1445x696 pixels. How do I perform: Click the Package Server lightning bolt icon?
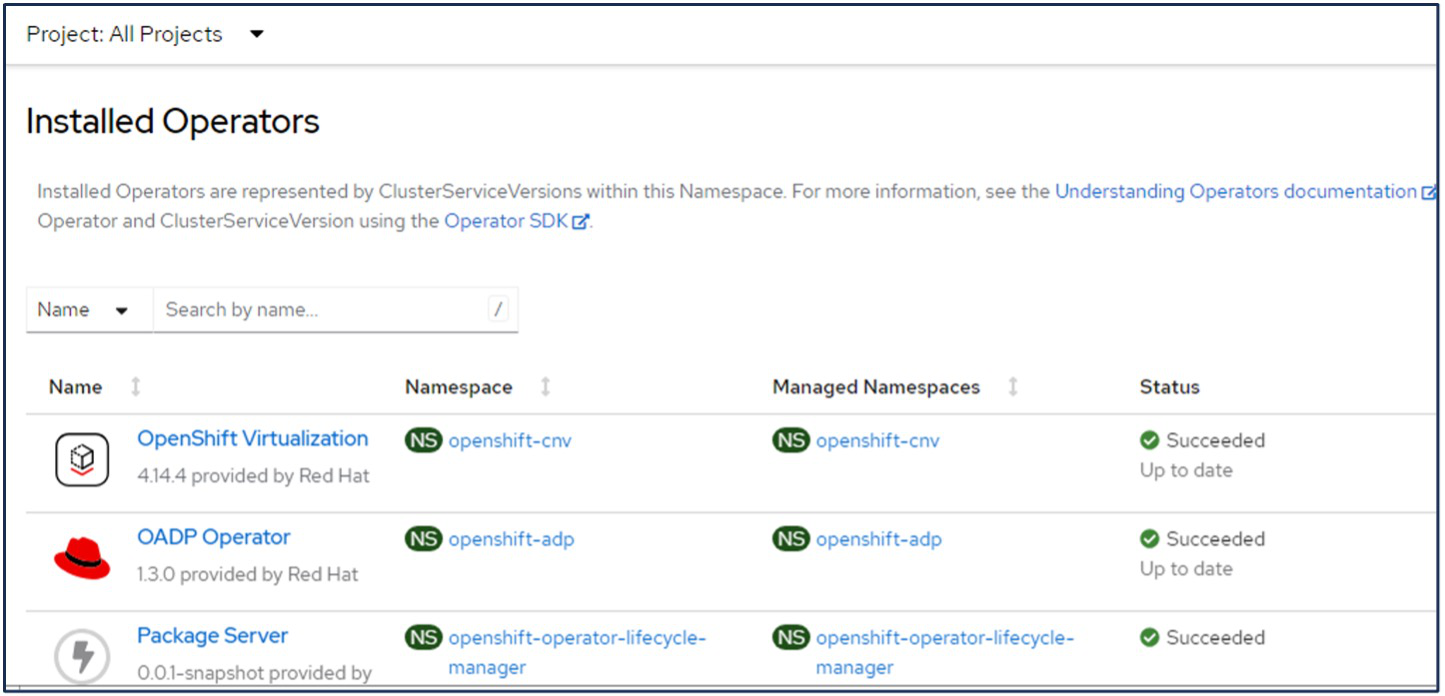click(82, 656)
